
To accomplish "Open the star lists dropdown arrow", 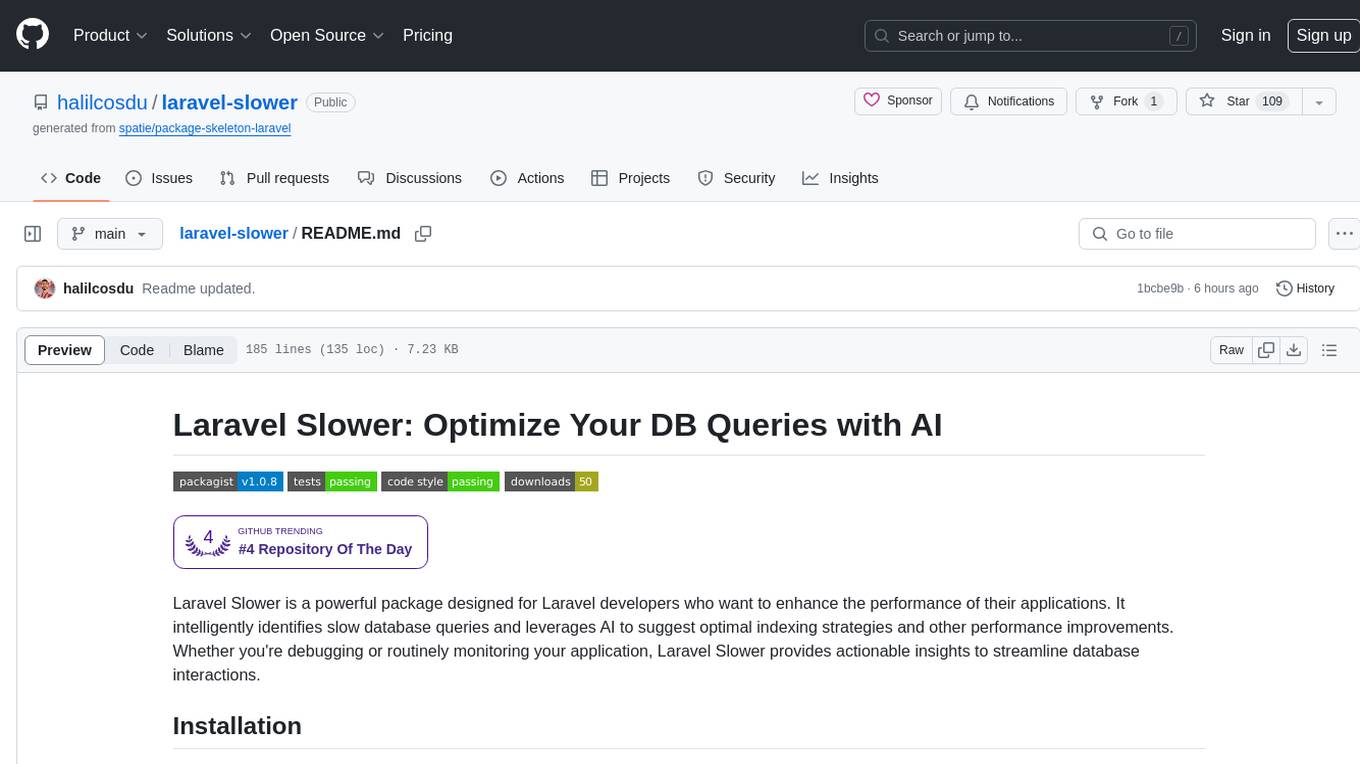I will [1319, 101].
